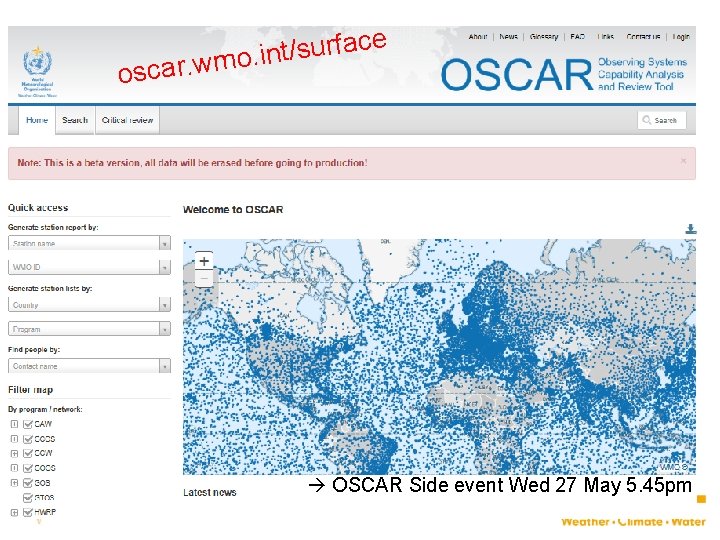
Task: Open the Program dropdown
Action: (x=89, y=329)
